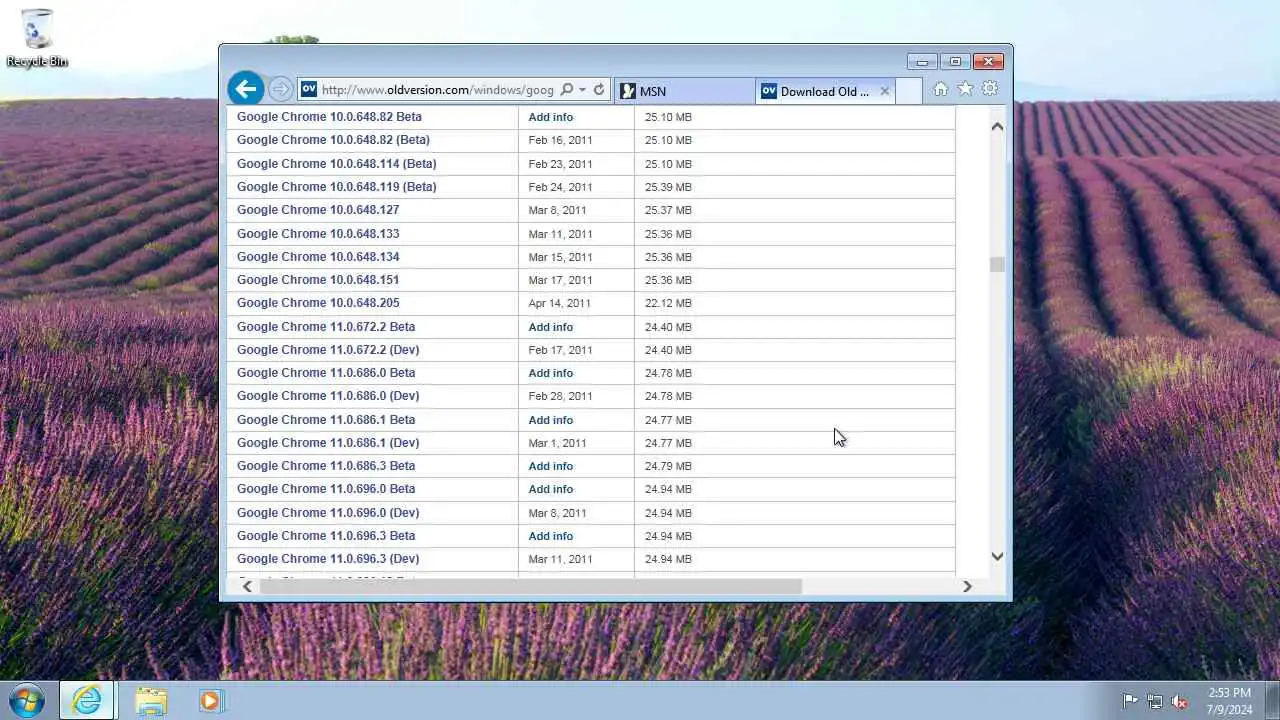The image size is (1280, 720).
Task: Open the address bar dropdown arrow
Action: tap(582, 90)
